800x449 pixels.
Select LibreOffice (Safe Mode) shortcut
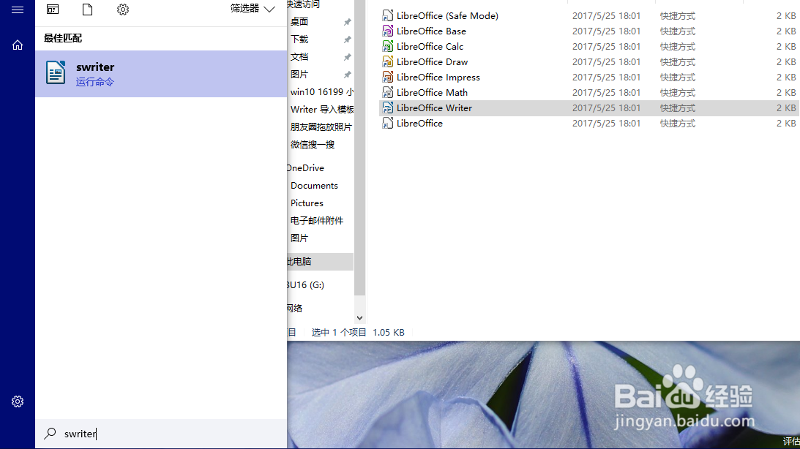[447, 16]
